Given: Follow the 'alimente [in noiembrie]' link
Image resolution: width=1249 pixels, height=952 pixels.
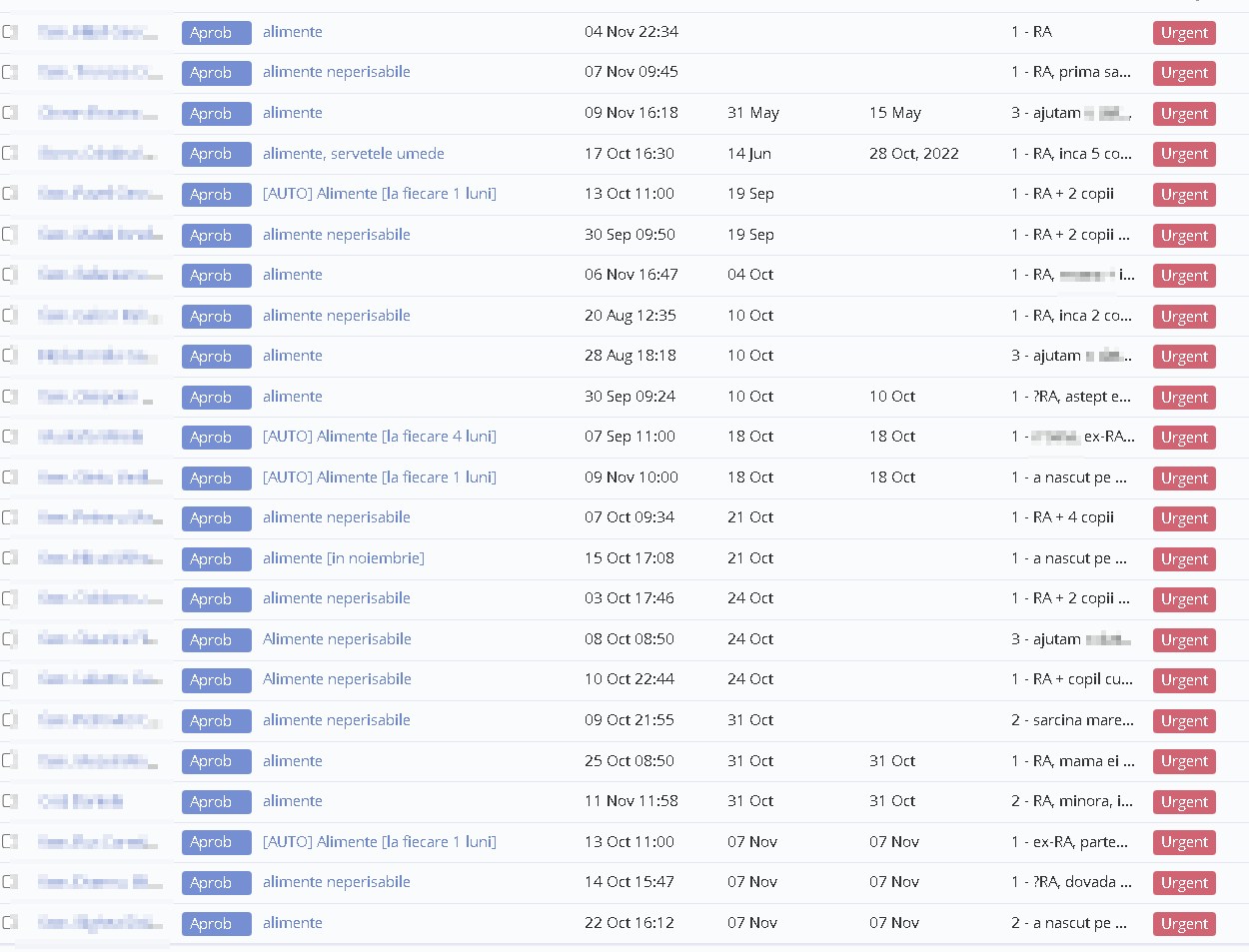Looking at the screenshot, I should 343,558.
